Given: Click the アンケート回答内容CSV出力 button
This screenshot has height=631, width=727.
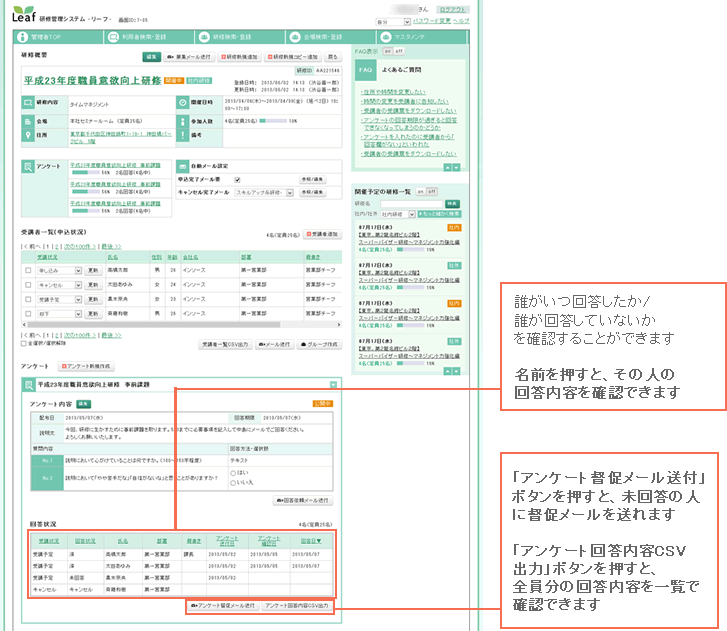Looking at the screenshot, I should 297,606.
